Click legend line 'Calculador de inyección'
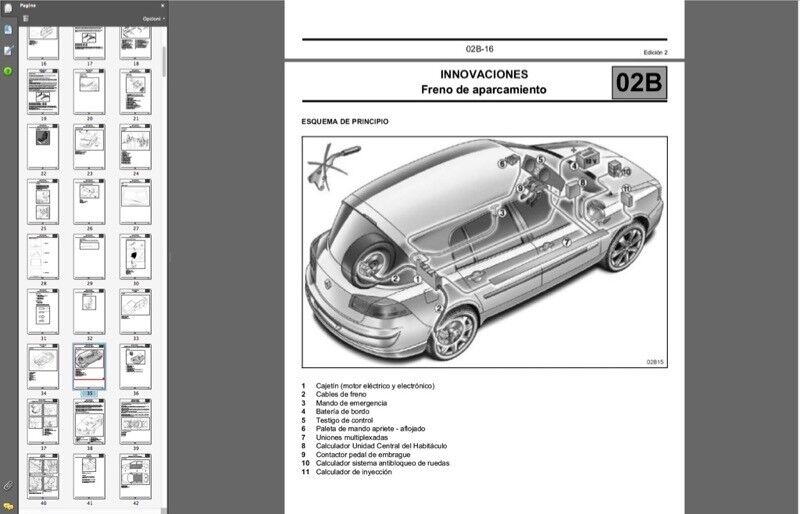Viewport: 800px width, 514px height. click(354, 472)
